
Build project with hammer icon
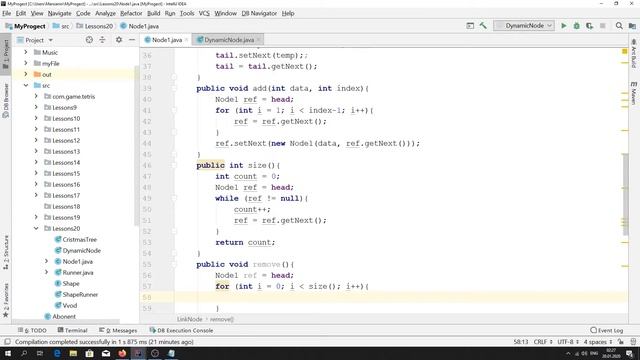483,26
